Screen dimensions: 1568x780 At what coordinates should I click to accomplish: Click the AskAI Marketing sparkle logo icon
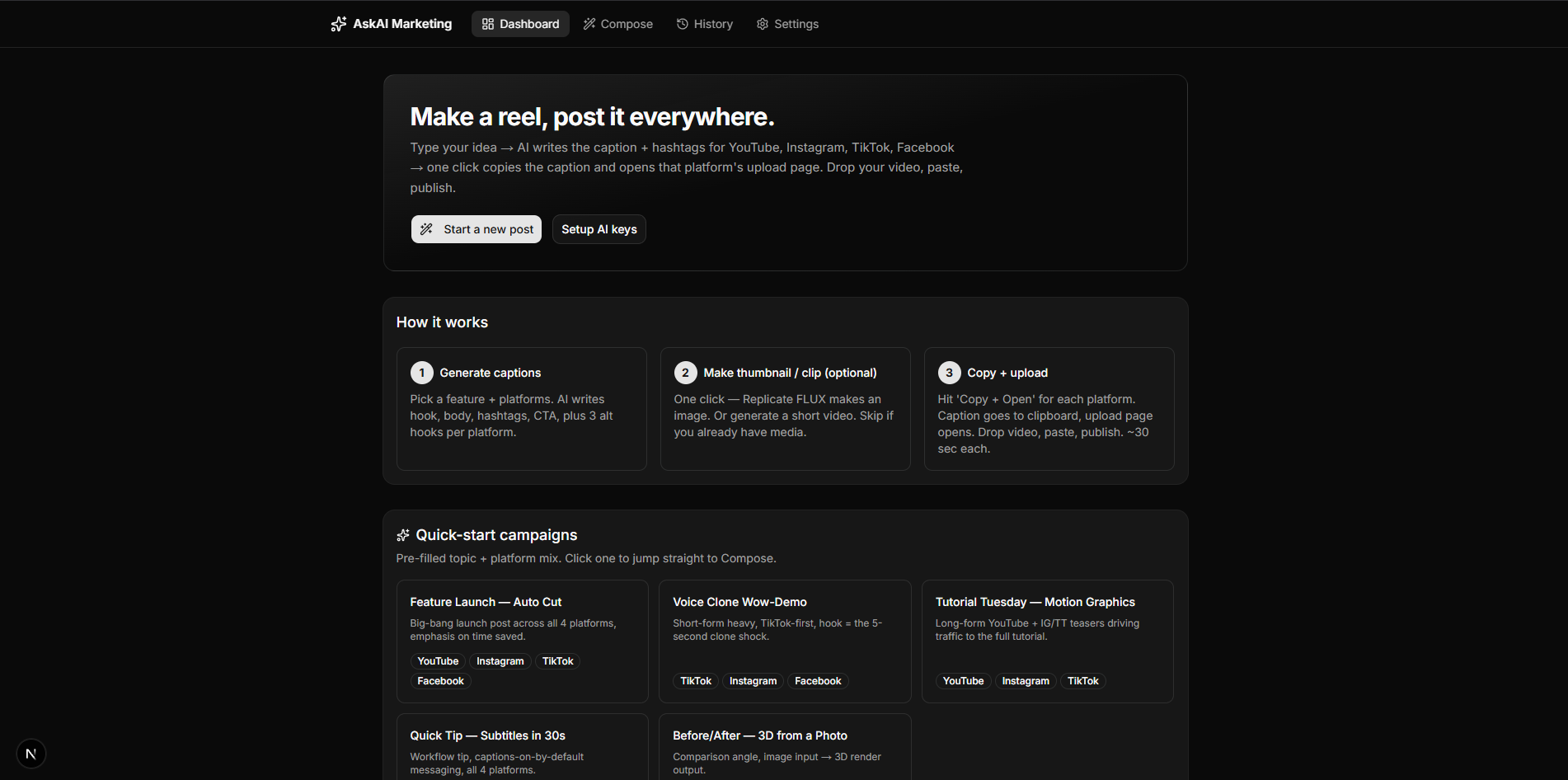pyautogui.click(x=339, y=24)
